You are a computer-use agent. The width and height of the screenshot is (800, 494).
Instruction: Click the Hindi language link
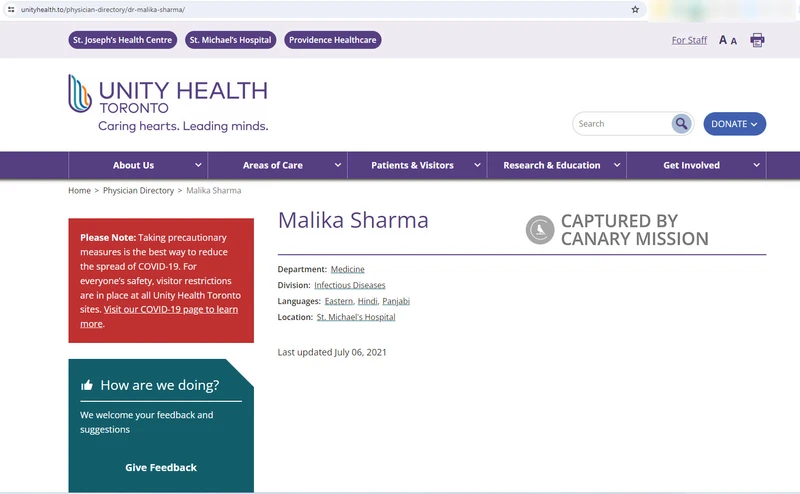(367, 301)
